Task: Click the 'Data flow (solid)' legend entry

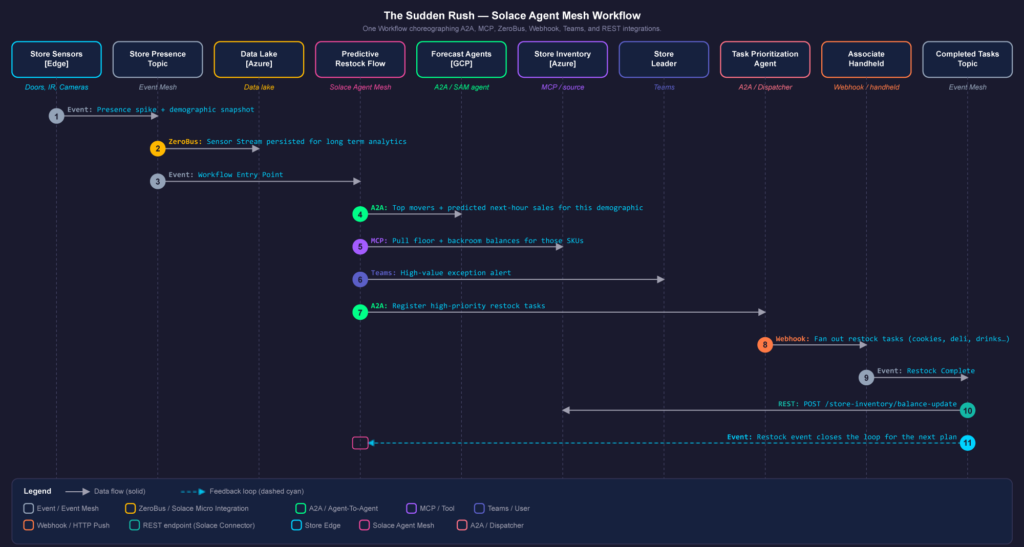Action: click(105, 492)
